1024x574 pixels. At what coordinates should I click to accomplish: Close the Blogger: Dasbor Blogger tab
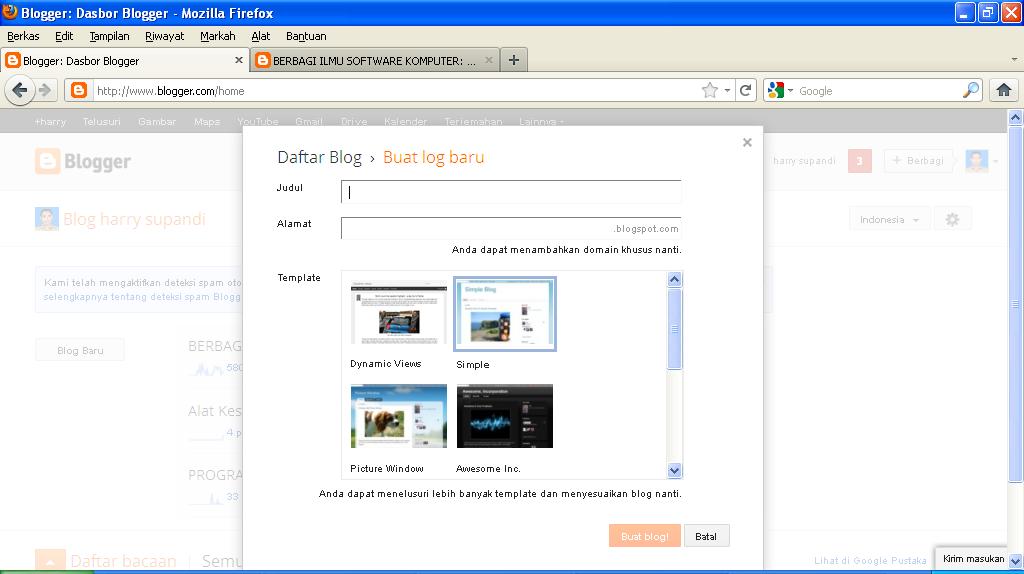pyautogui.click(x=238, y=60)
